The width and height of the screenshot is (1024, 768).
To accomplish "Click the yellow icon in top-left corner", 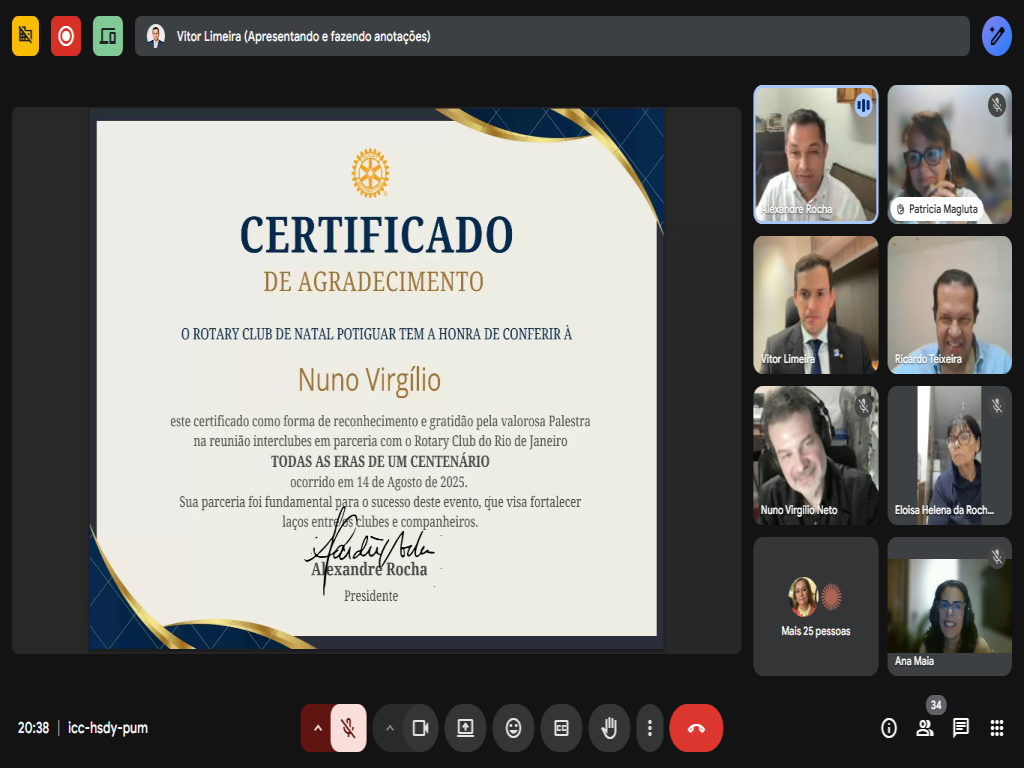I will tap(25, 36).
